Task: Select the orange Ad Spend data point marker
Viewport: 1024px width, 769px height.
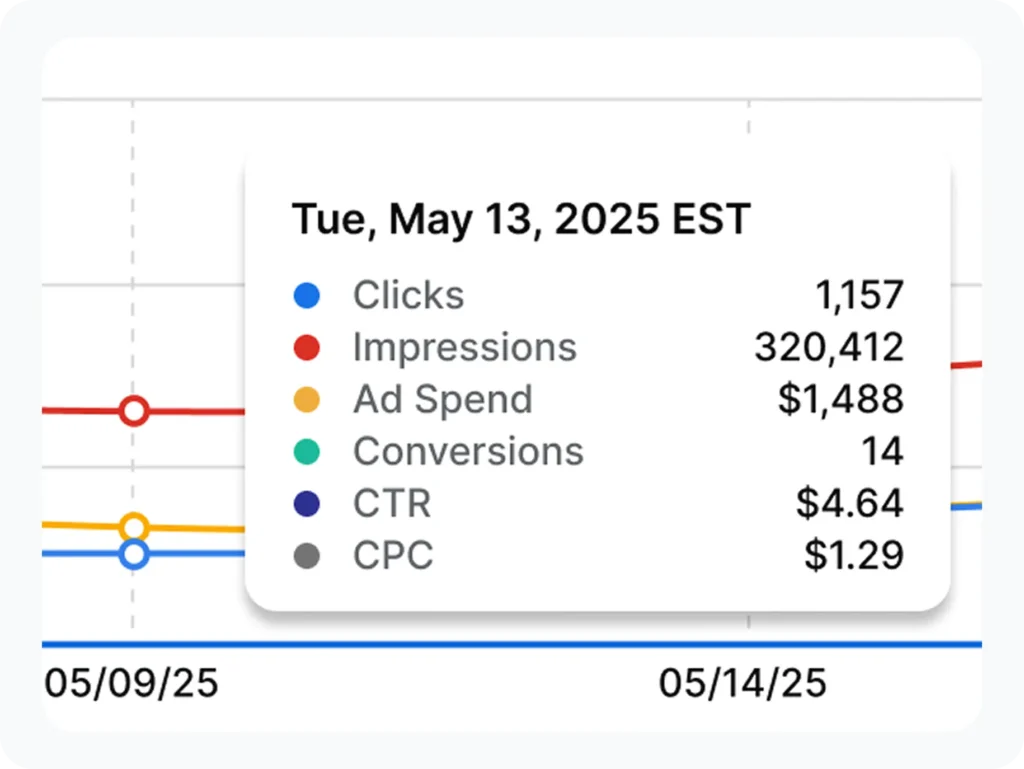Action: (134, 527)
